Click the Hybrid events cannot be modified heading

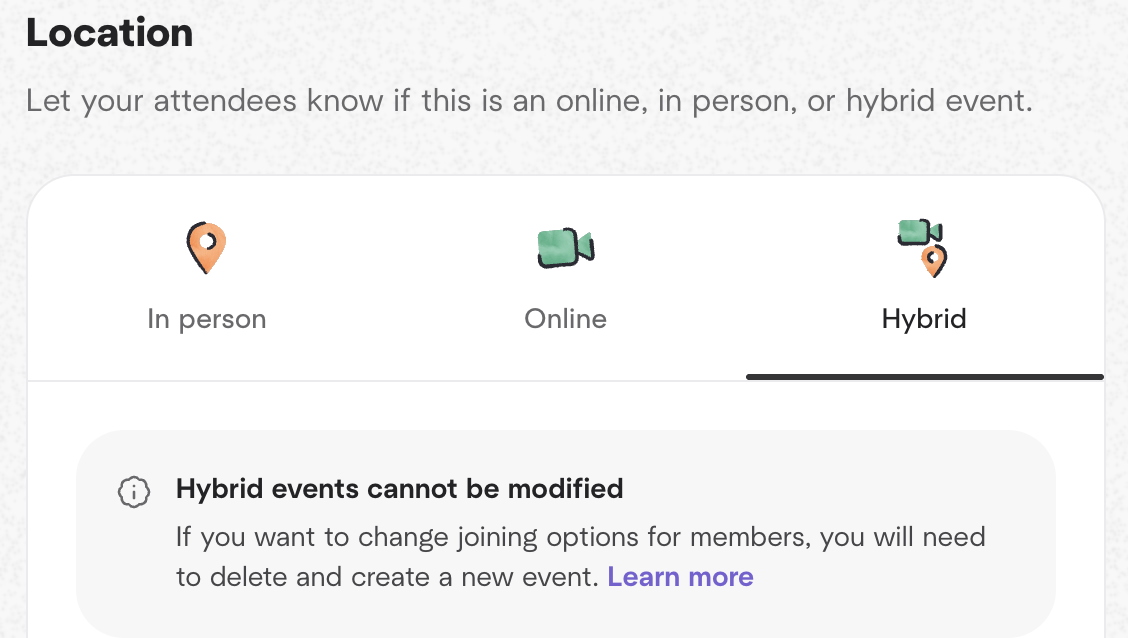[399, 489]
